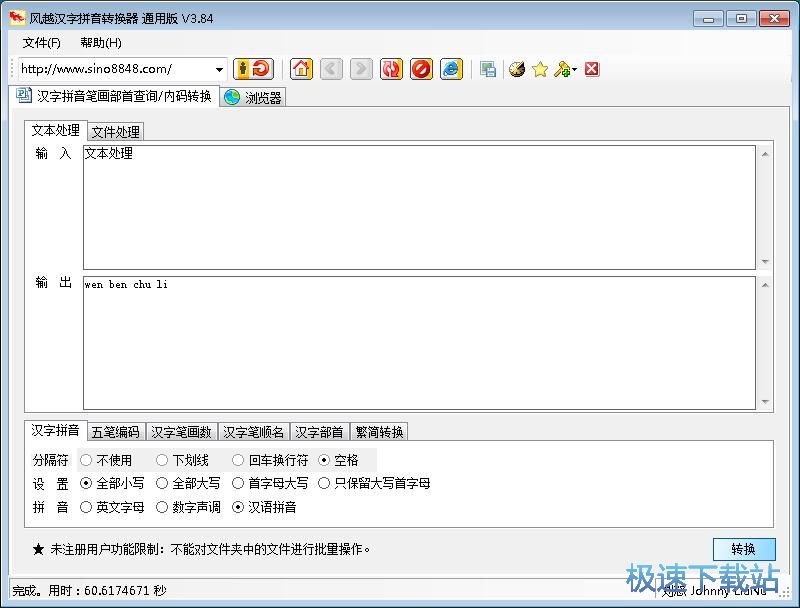Click the input box scroll up arrow
The height and width of the screenshot is (608, 800).
click(765, 154)
